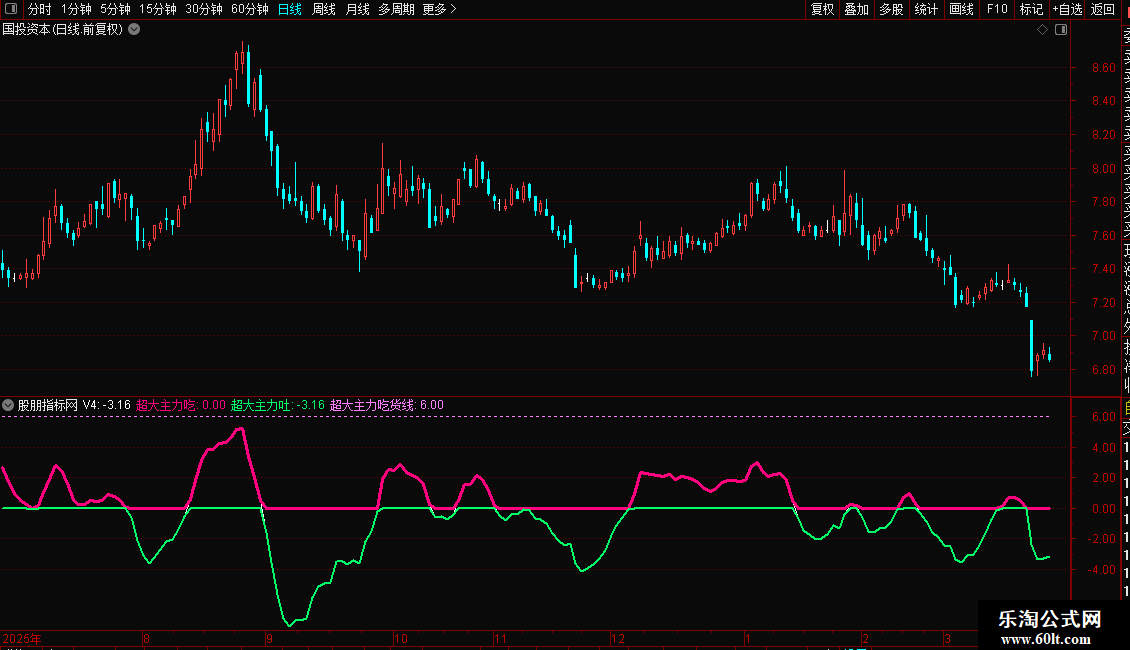Toggle the left sidebar panel icon

(x=11, y=9)
